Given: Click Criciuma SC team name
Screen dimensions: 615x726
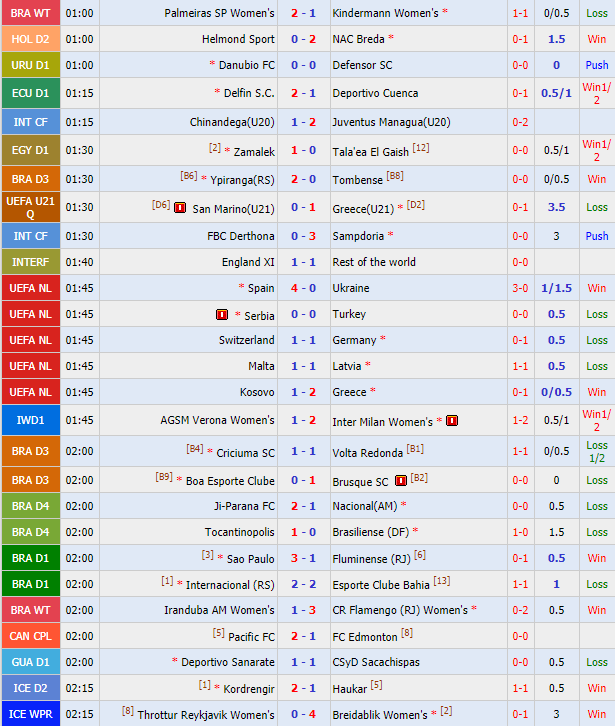Looking at the screenshot, I should point(245,453).
